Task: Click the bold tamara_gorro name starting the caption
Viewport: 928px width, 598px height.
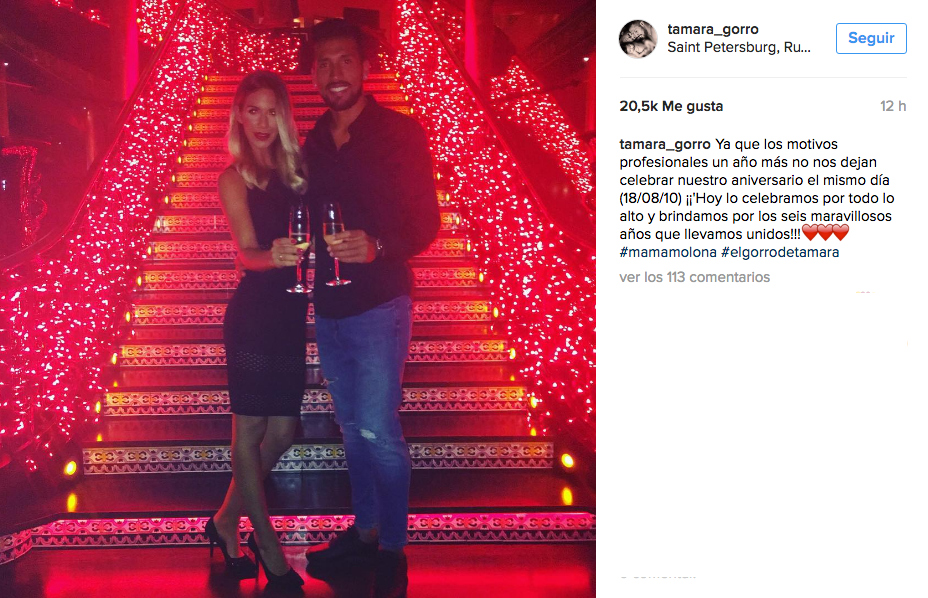Action: [665, 144]
